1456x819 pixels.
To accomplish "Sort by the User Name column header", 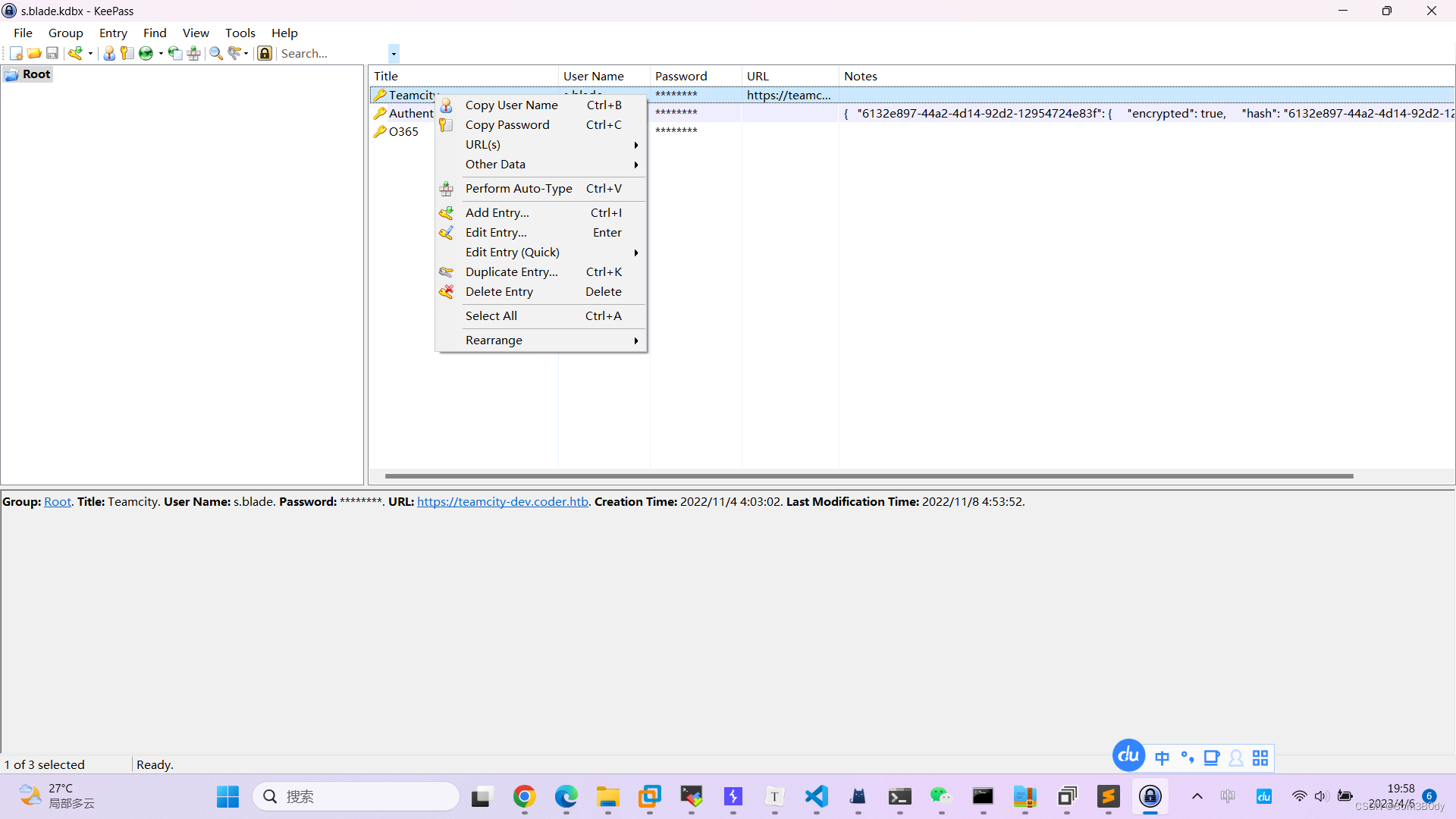I will point(604,76).
